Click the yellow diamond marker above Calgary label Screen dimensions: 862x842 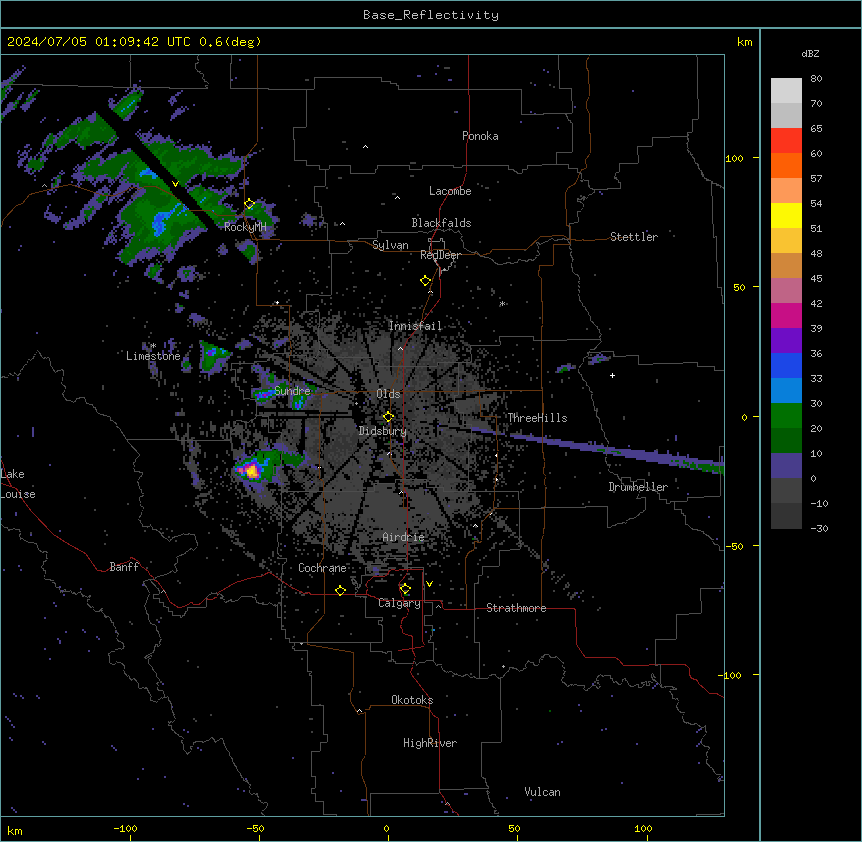tap(405, 589)
